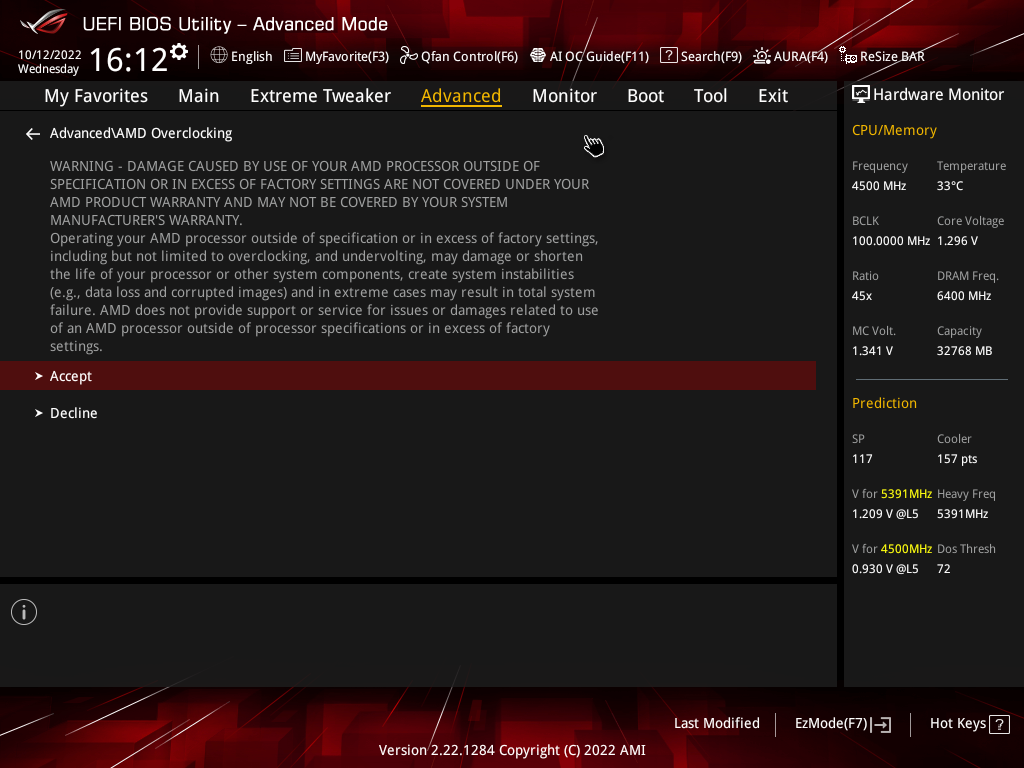
Task: Switch to Tool tab
Action: (710, 96)
